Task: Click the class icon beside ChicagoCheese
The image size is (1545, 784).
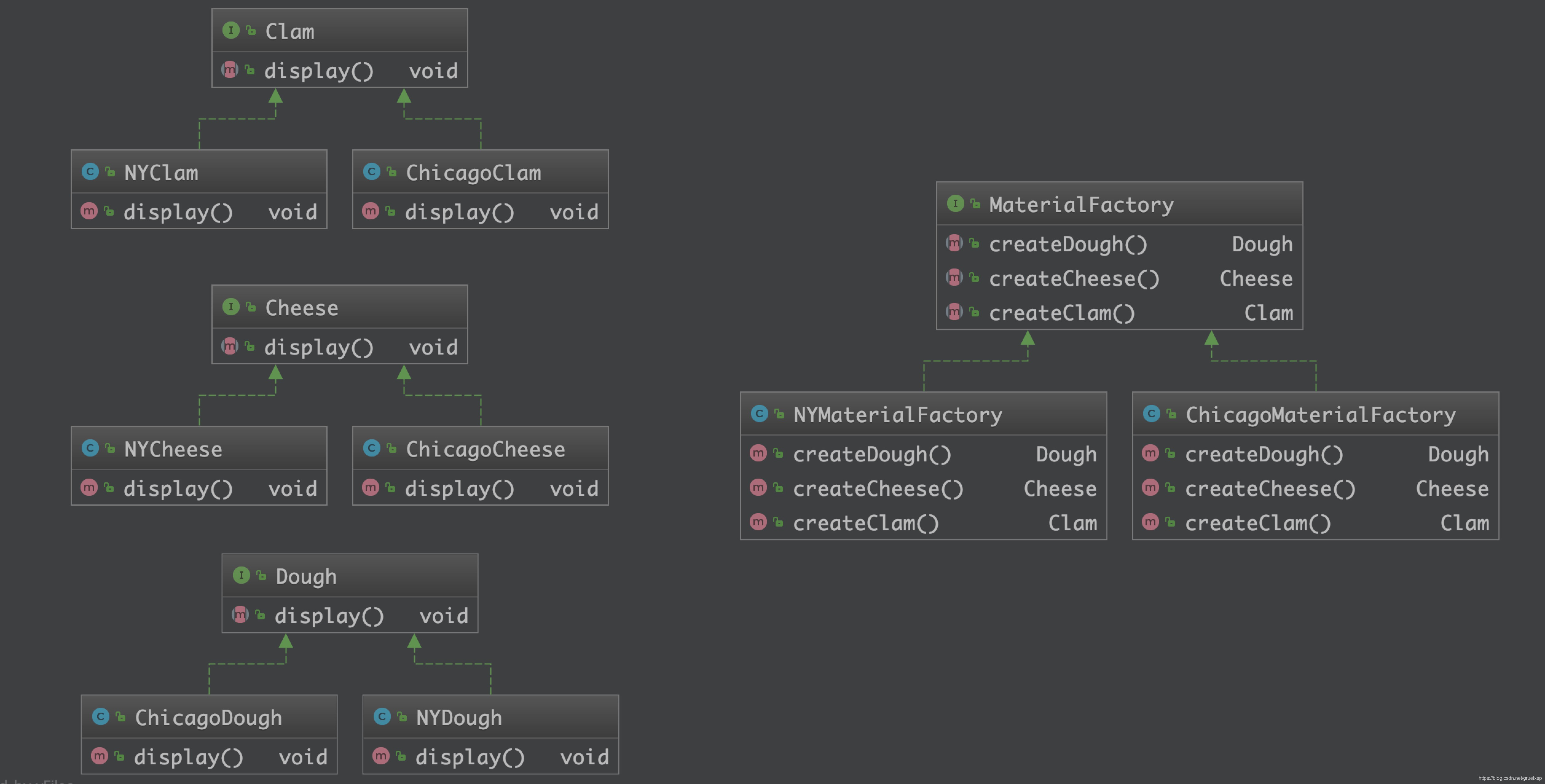Action: (x=372, y=448)
